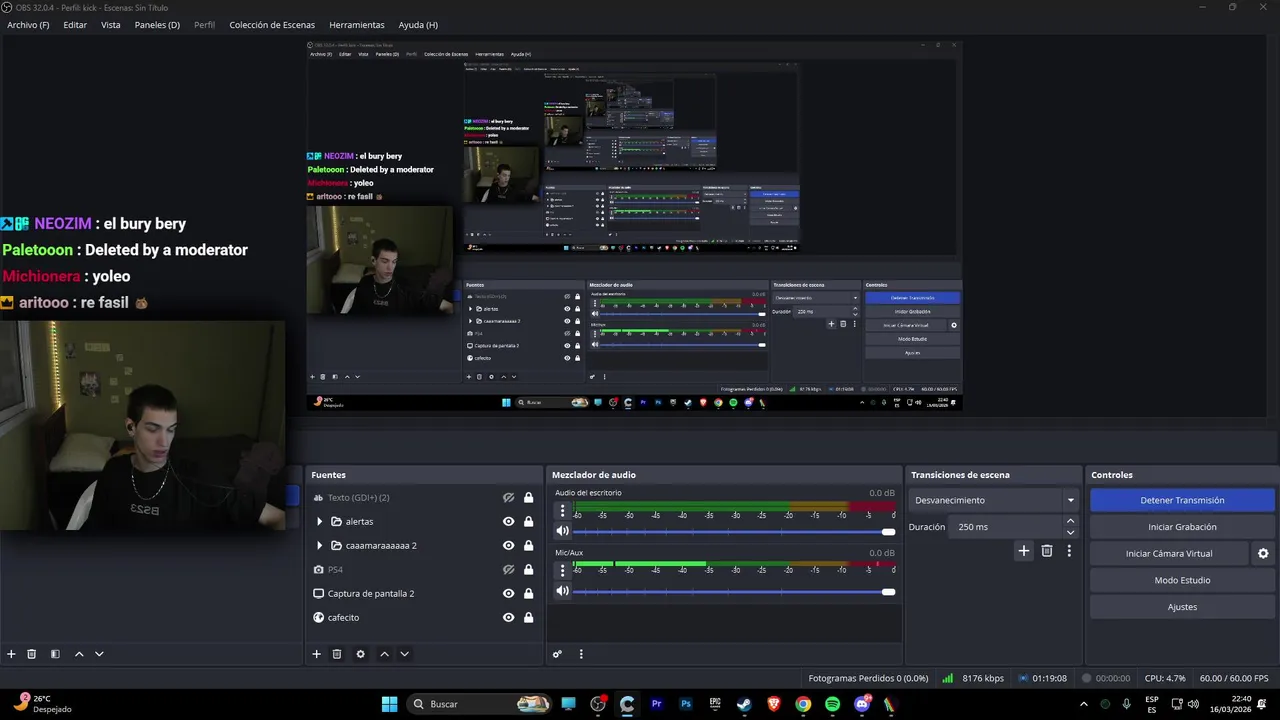Open Premiere Pro from the taskbar
The width and height of the screenshot is (1280, 720).
pos(656,704)
